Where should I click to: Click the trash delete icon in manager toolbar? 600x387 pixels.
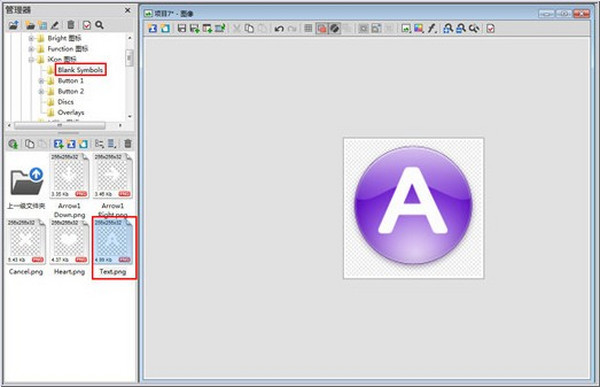[x=71, y=25]
